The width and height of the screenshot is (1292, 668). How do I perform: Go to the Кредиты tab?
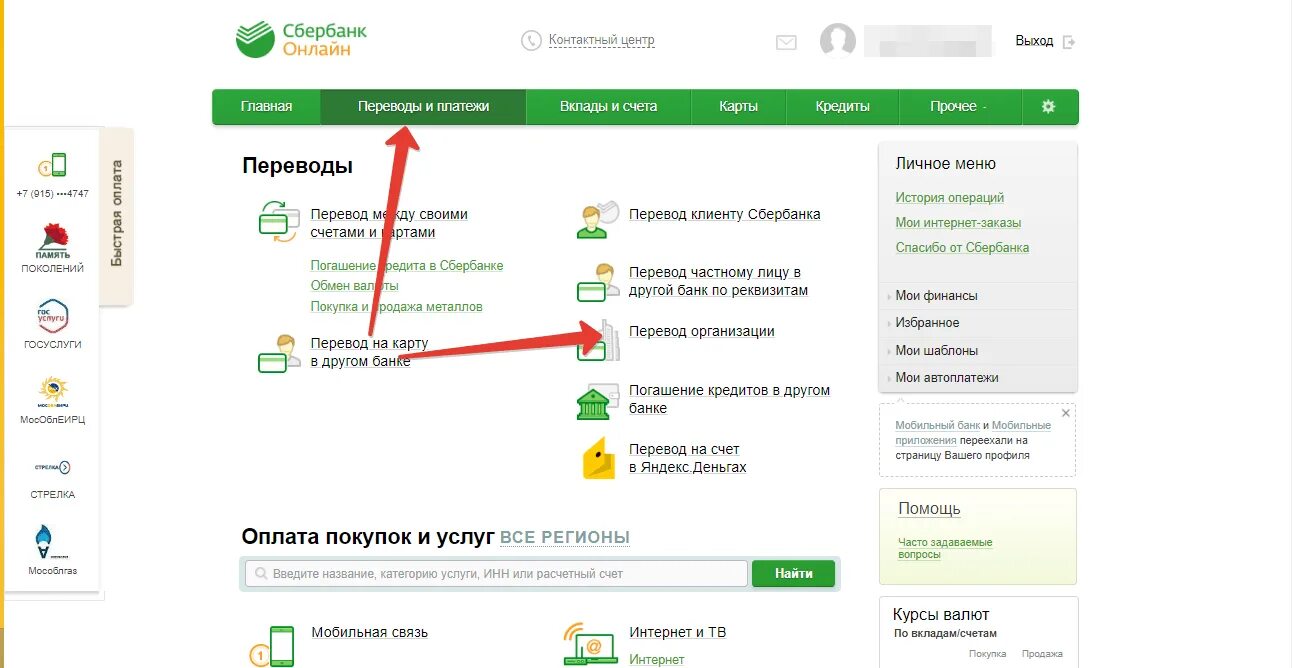pos(842,106)
